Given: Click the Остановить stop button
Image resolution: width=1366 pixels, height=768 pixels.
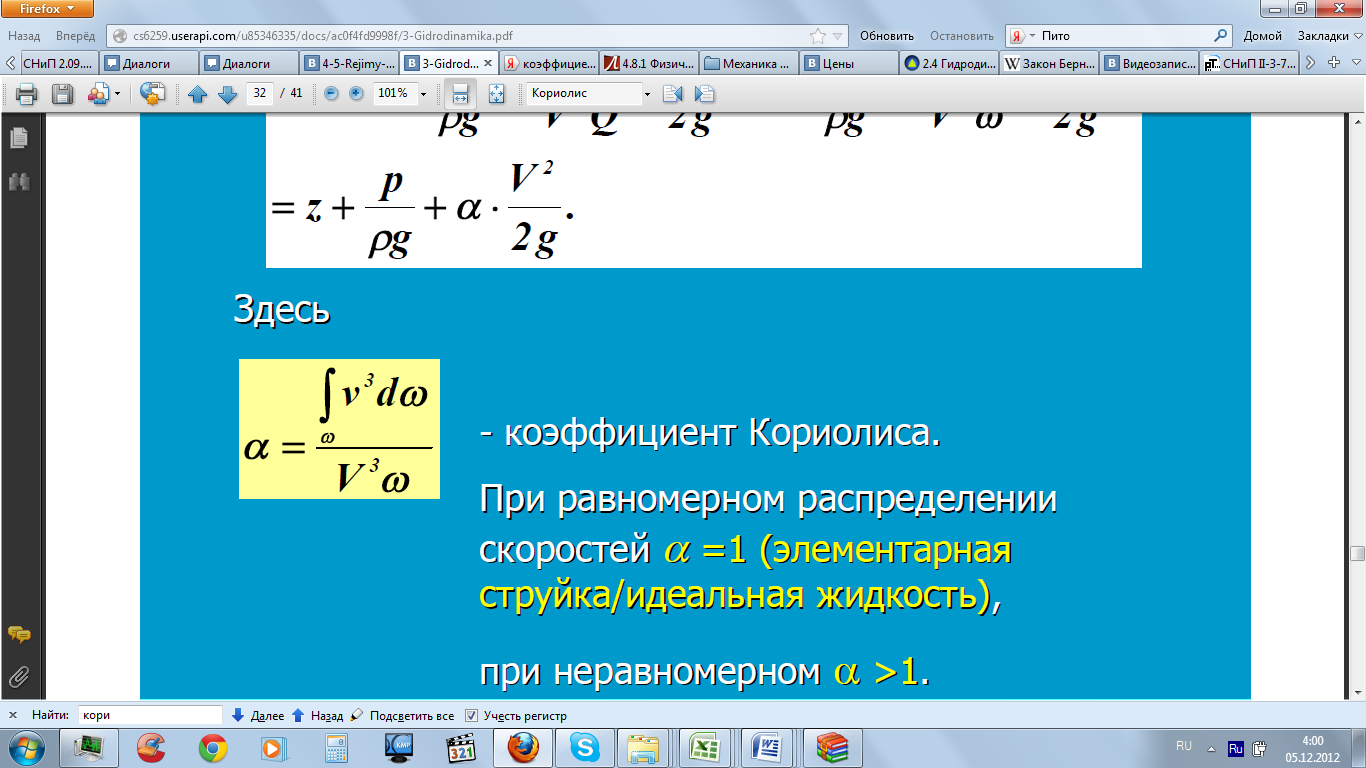Looking at the screenshot, I should click(960, 35).
